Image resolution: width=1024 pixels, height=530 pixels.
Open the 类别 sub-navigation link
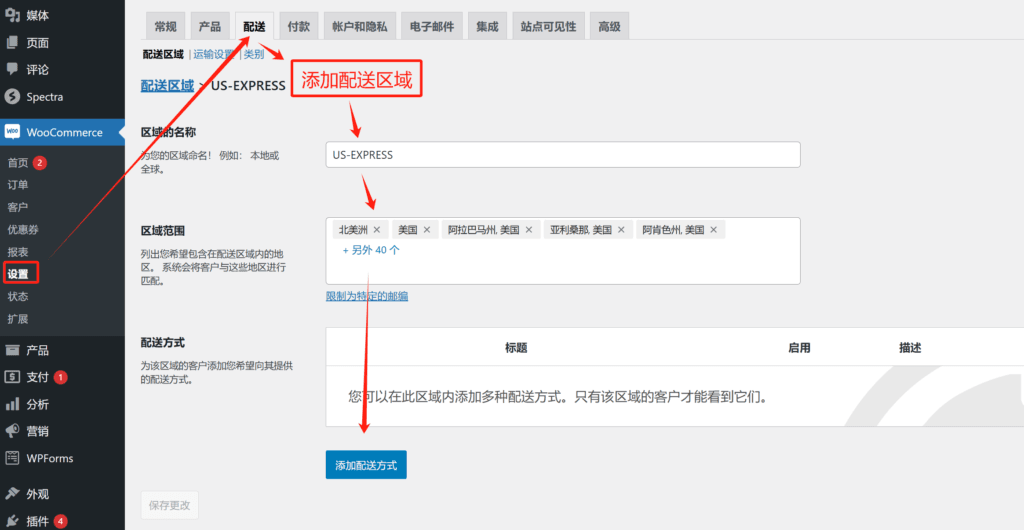tap(254, 54)
